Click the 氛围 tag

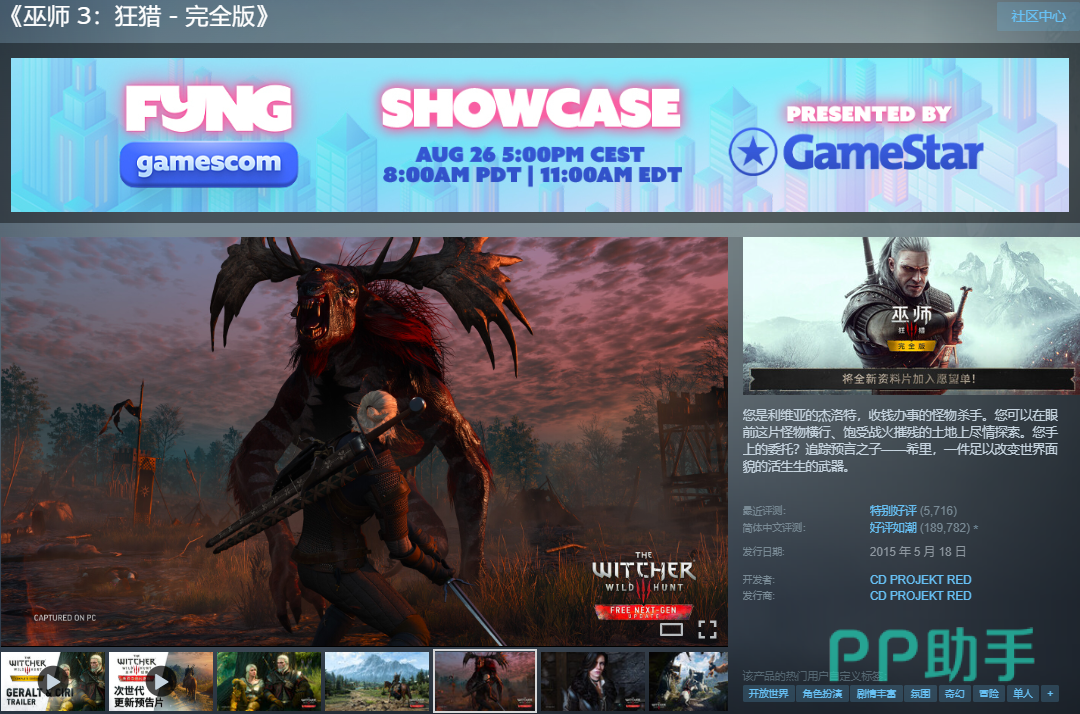pos(920,693)
